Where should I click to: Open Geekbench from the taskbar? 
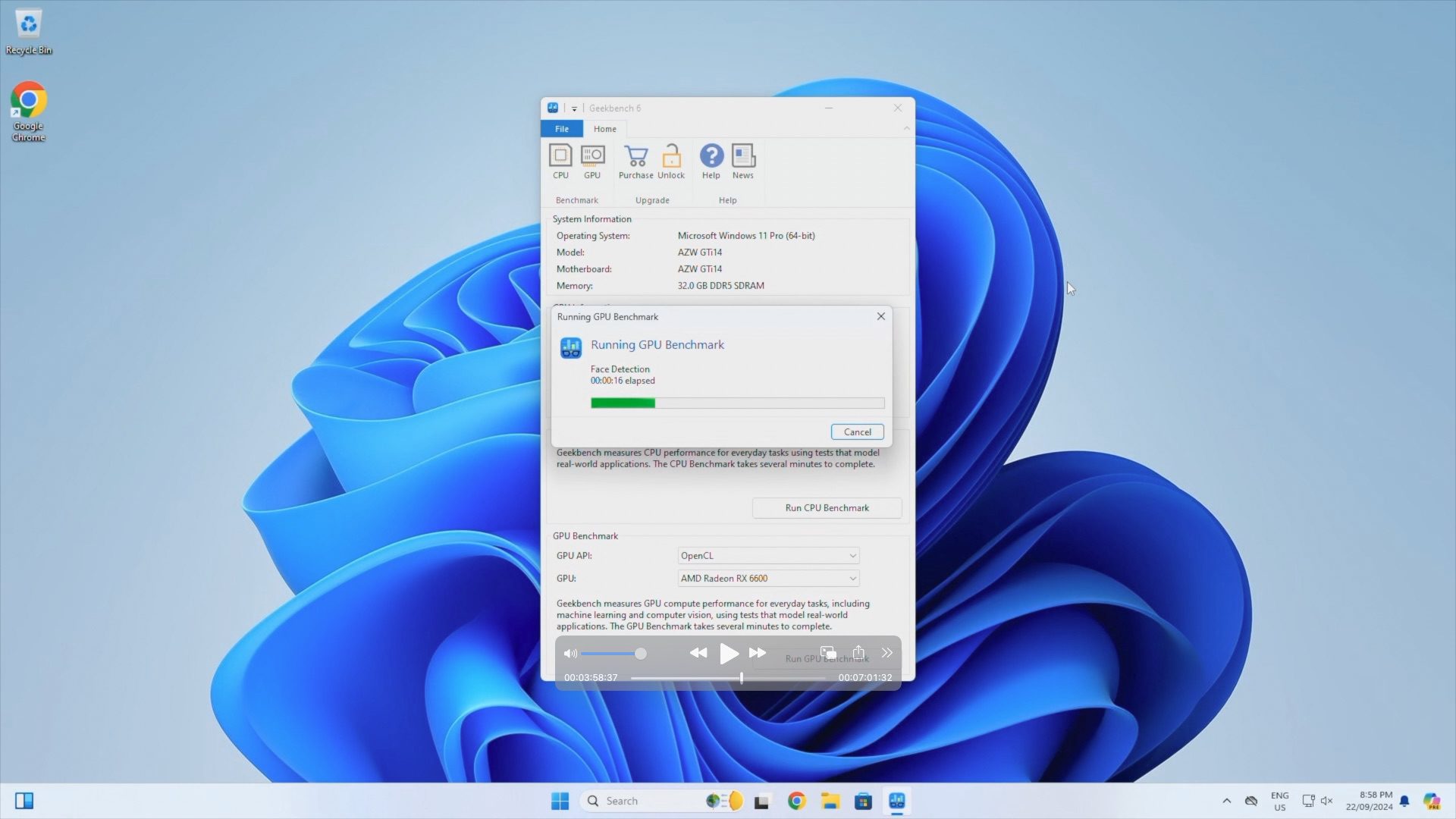898,800
